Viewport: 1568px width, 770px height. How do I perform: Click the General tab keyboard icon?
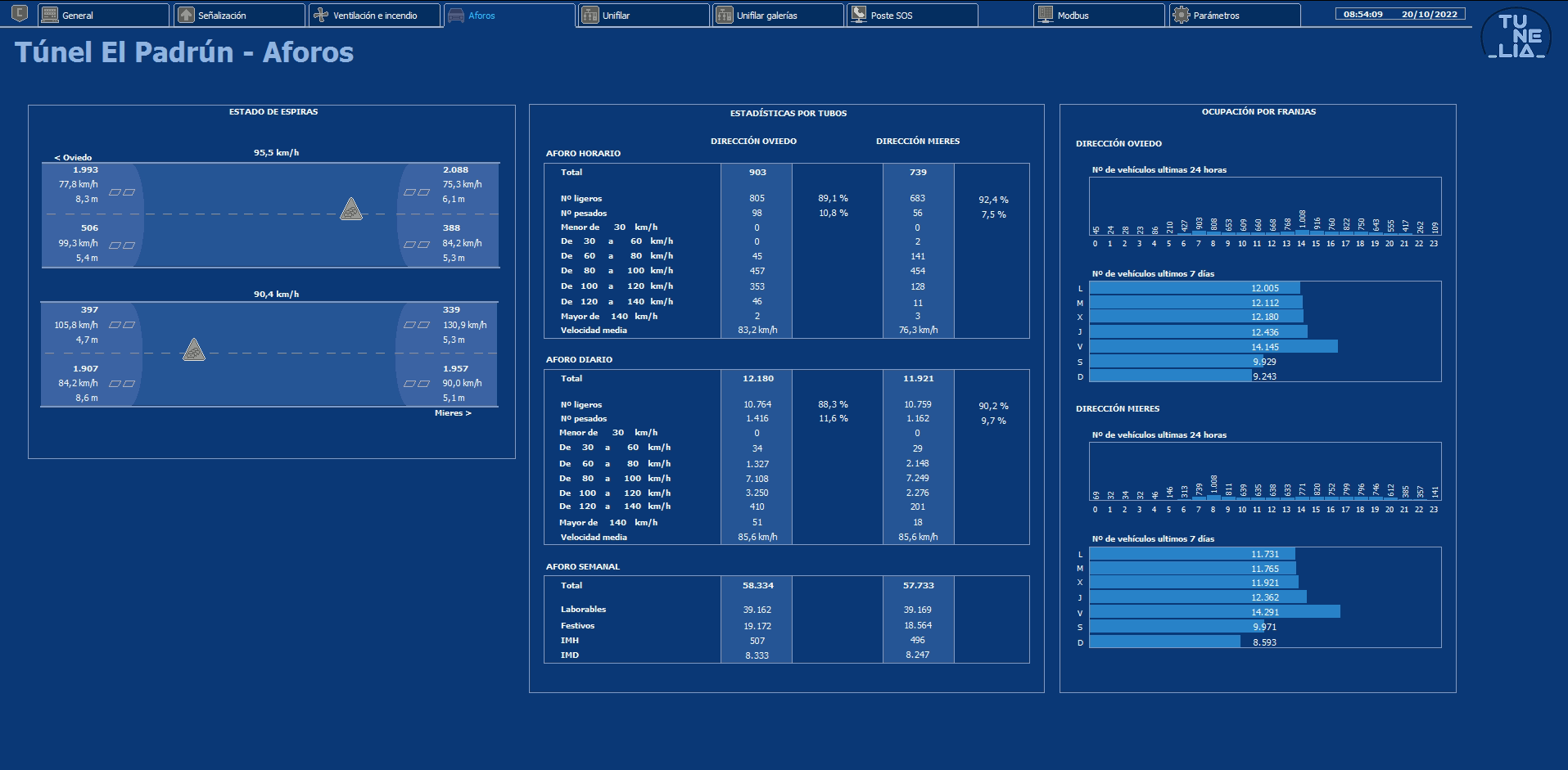(50, 15)
